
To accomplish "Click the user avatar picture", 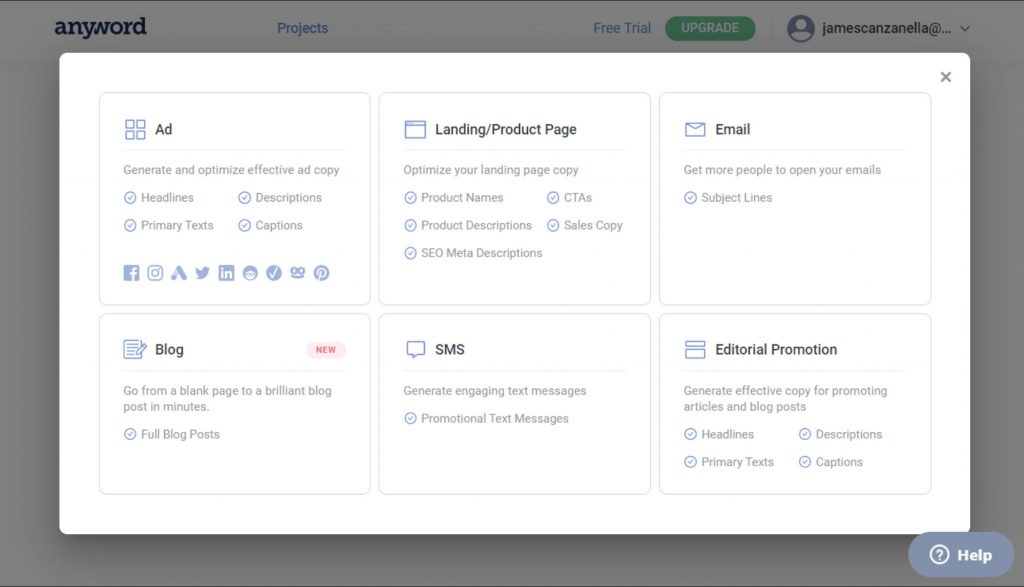I will (x=801, y=28).
